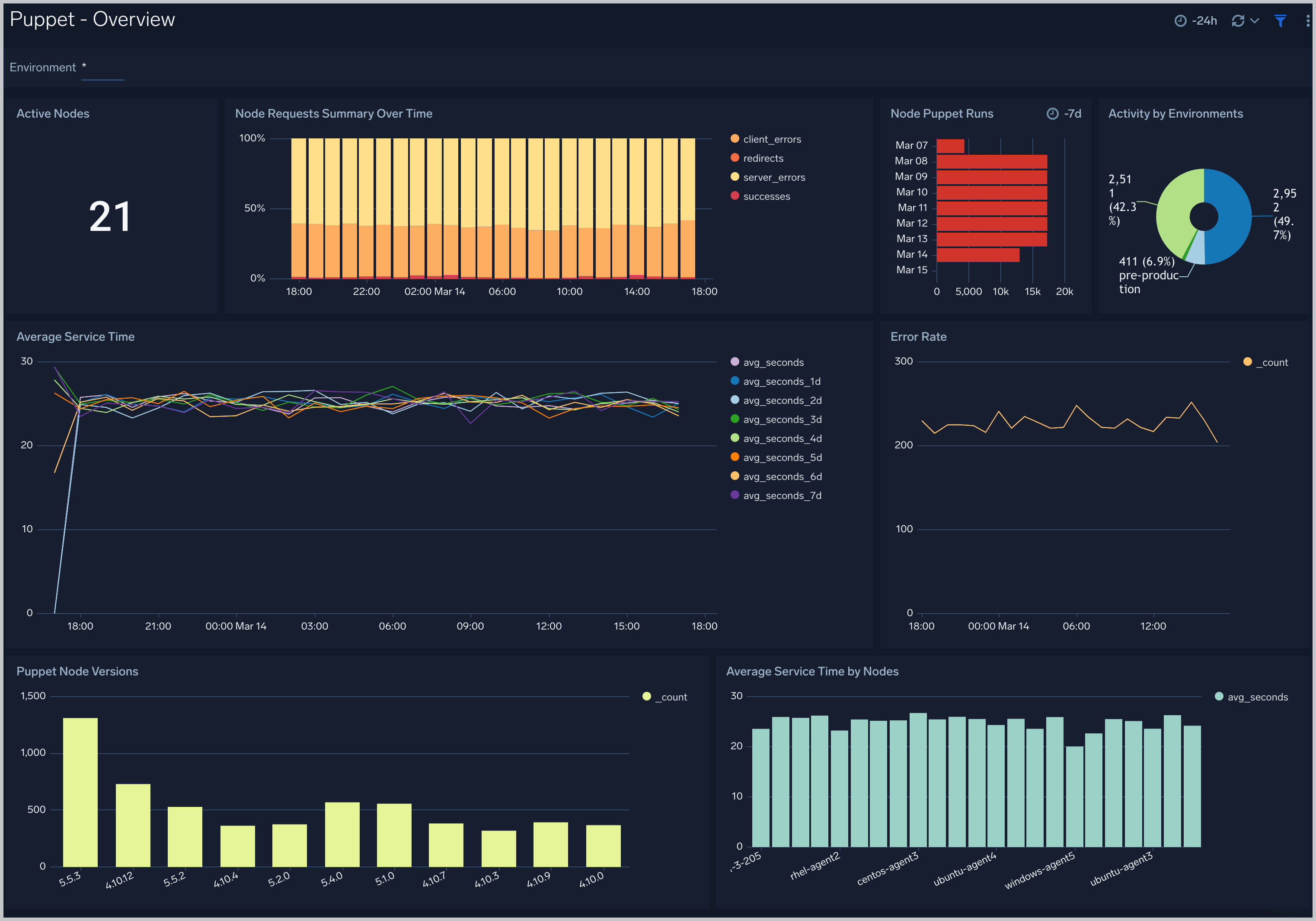Click the ubuntu-agent3 bar in nodes chart
Screen dimensions: 1316x921
1153,788
